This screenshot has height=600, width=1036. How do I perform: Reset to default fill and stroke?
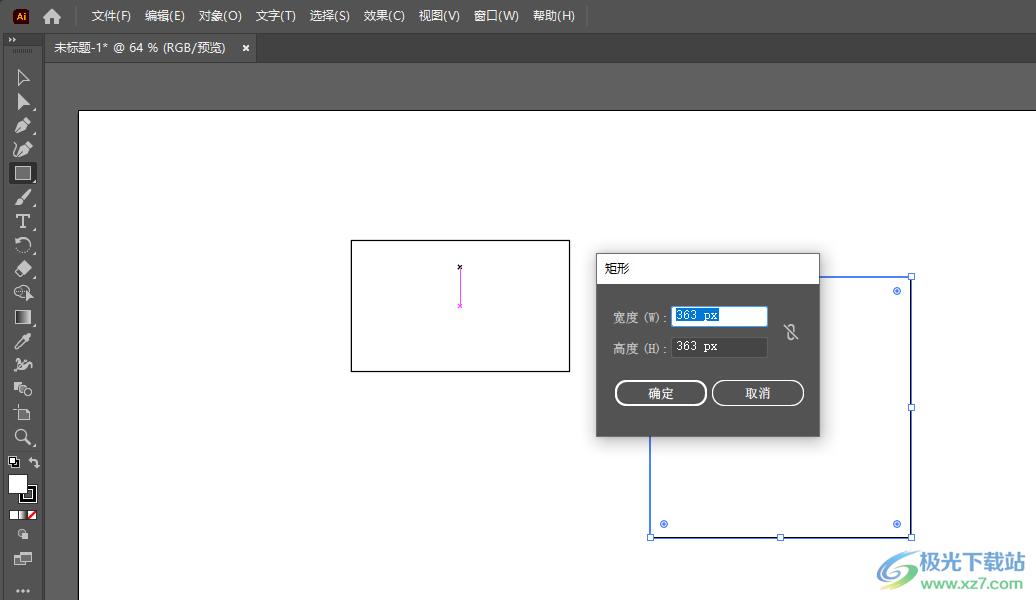[13, 462]
